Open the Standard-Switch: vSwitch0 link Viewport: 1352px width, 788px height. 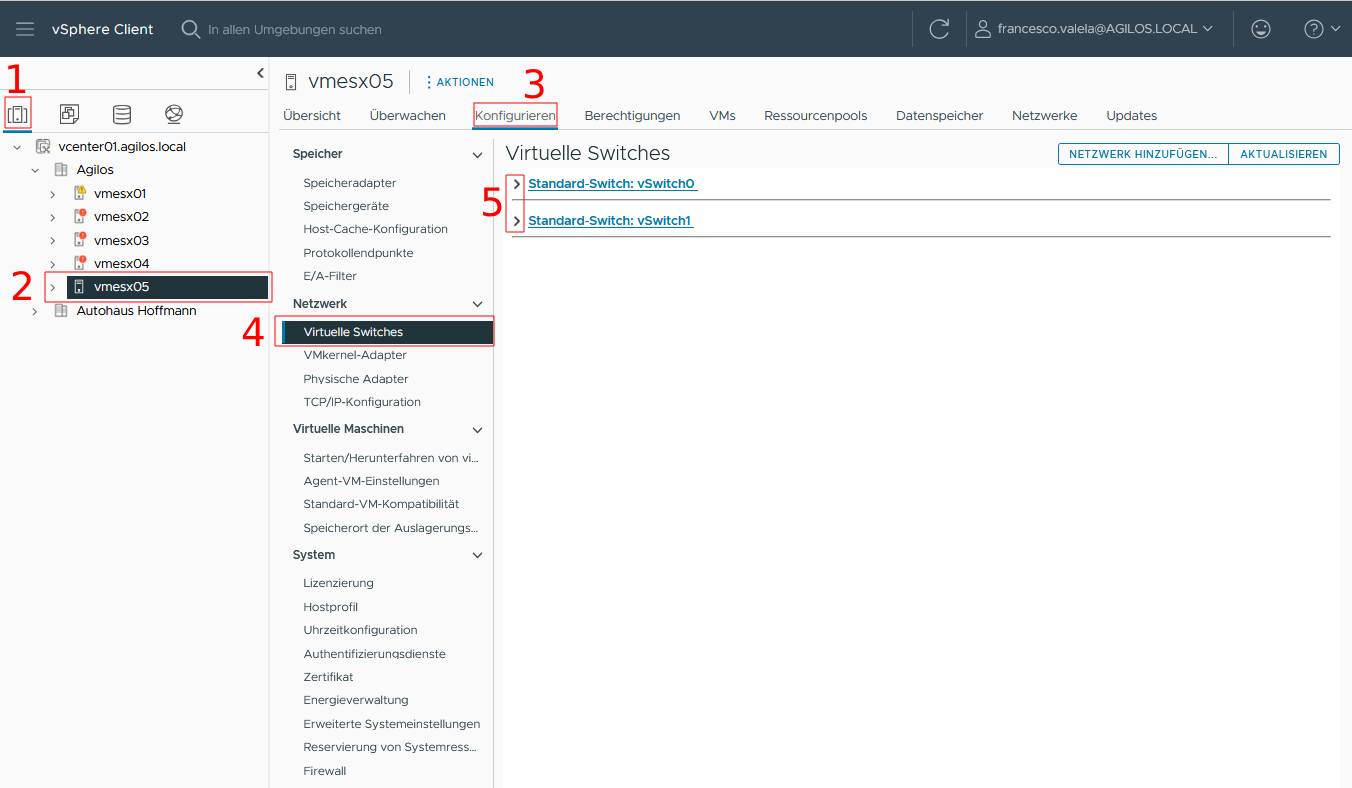[x=611, y=184]
